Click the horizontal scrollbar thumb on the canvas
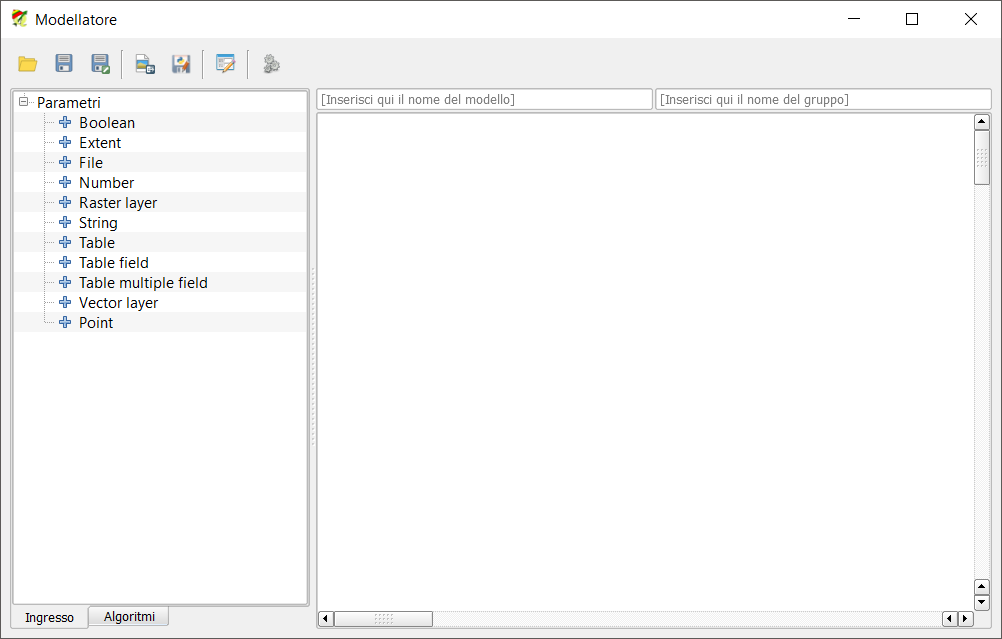 (x=383, y=619)
